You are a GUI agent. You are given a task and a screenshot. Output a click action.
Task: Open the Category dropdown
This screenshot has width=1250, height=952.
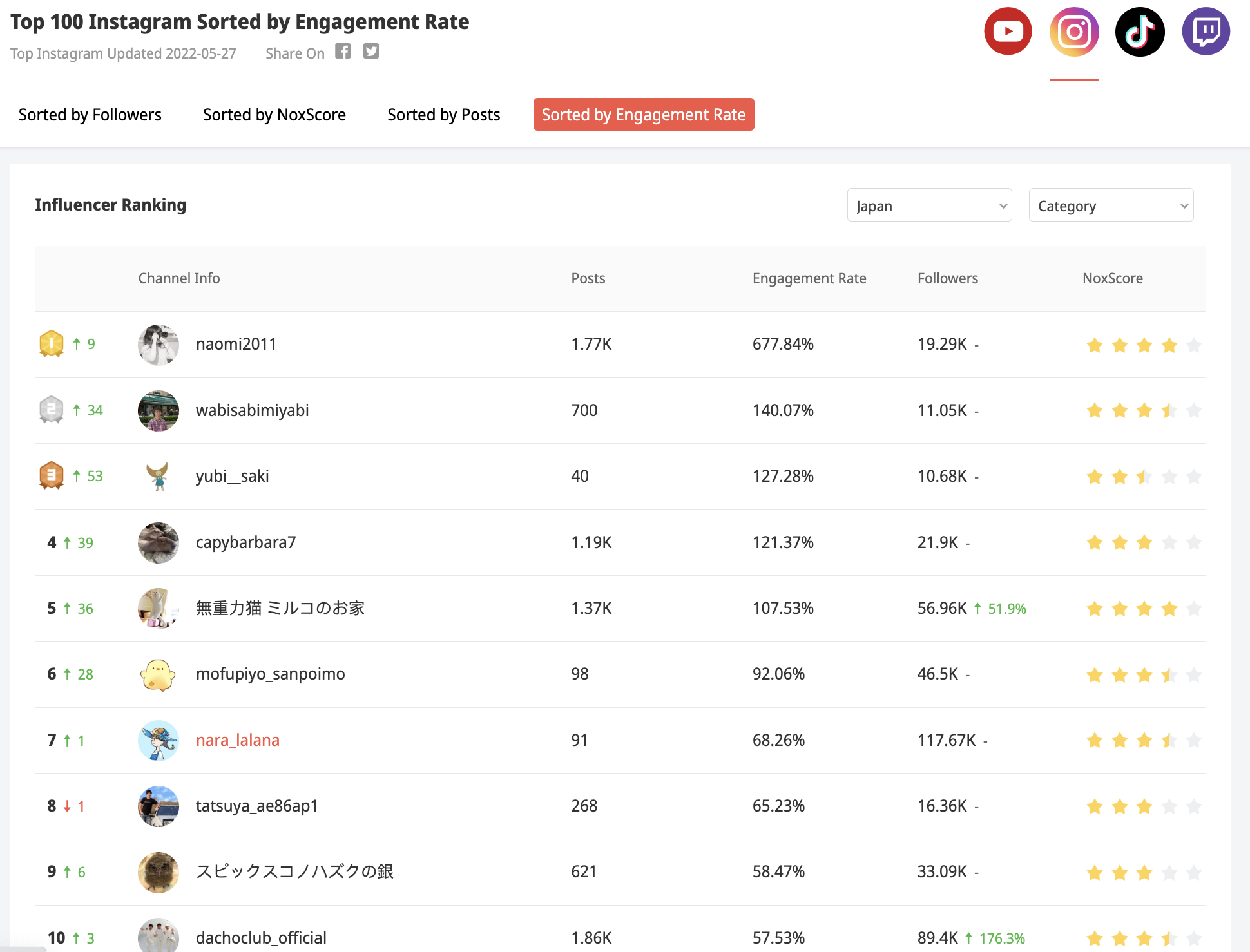click(x=1111, y=205)
